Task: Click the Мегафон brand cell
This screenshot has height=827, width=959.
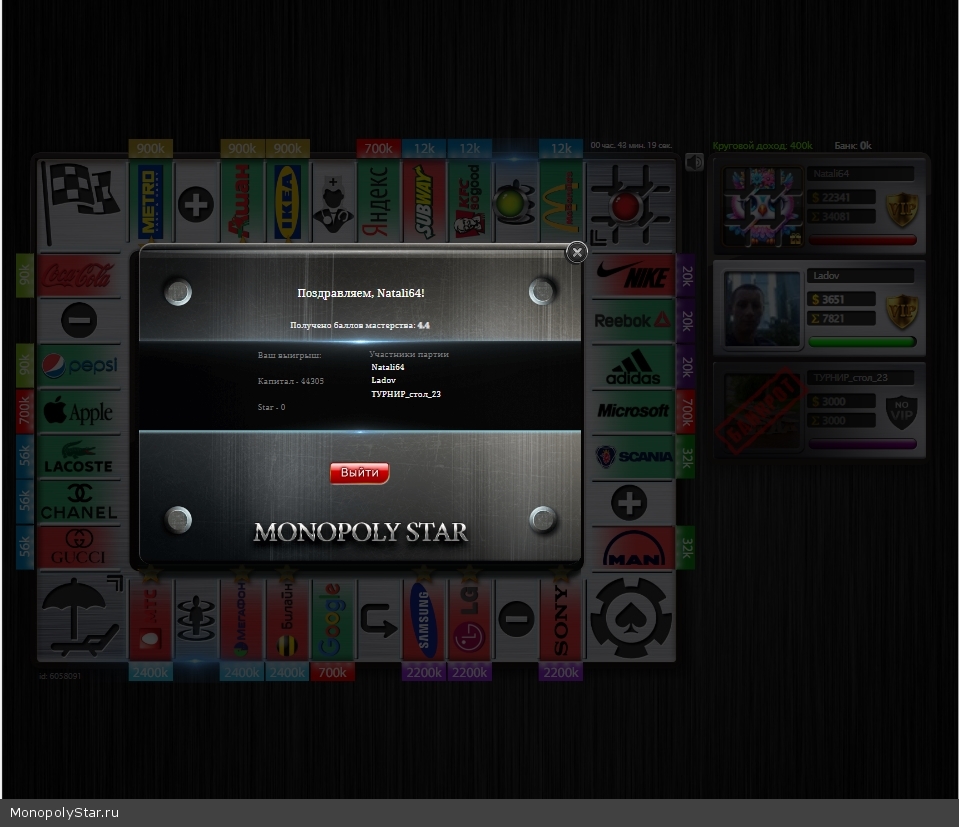Action: tap(242, 619)
